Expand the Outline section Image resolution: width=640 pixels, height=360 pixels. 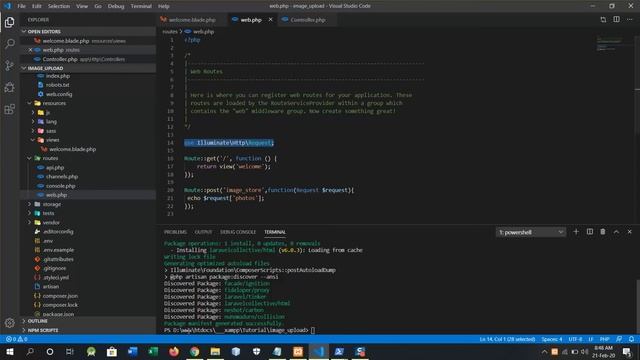tap(88, 321)
